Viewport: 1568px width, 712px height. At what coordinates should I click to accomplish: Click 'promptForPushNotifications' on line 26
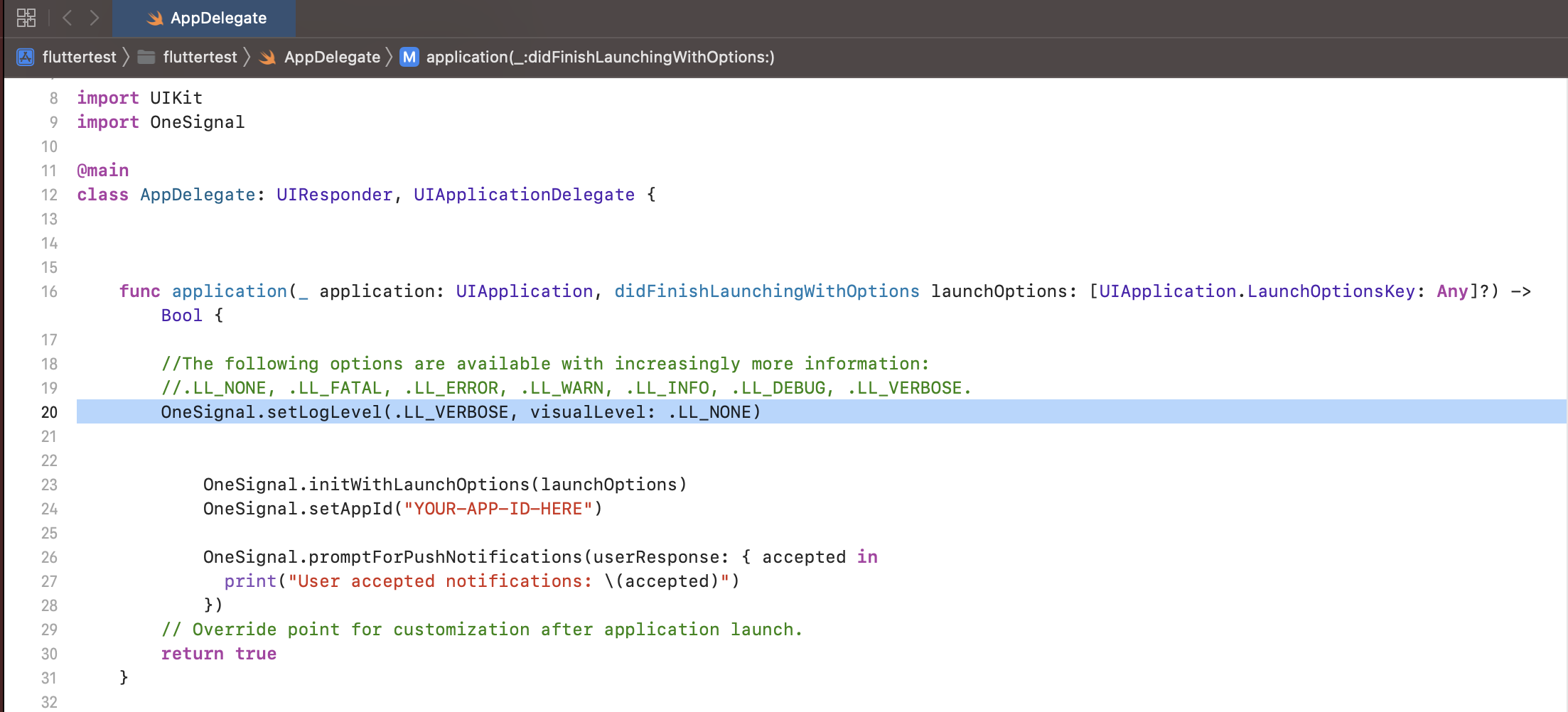(445, 557)
